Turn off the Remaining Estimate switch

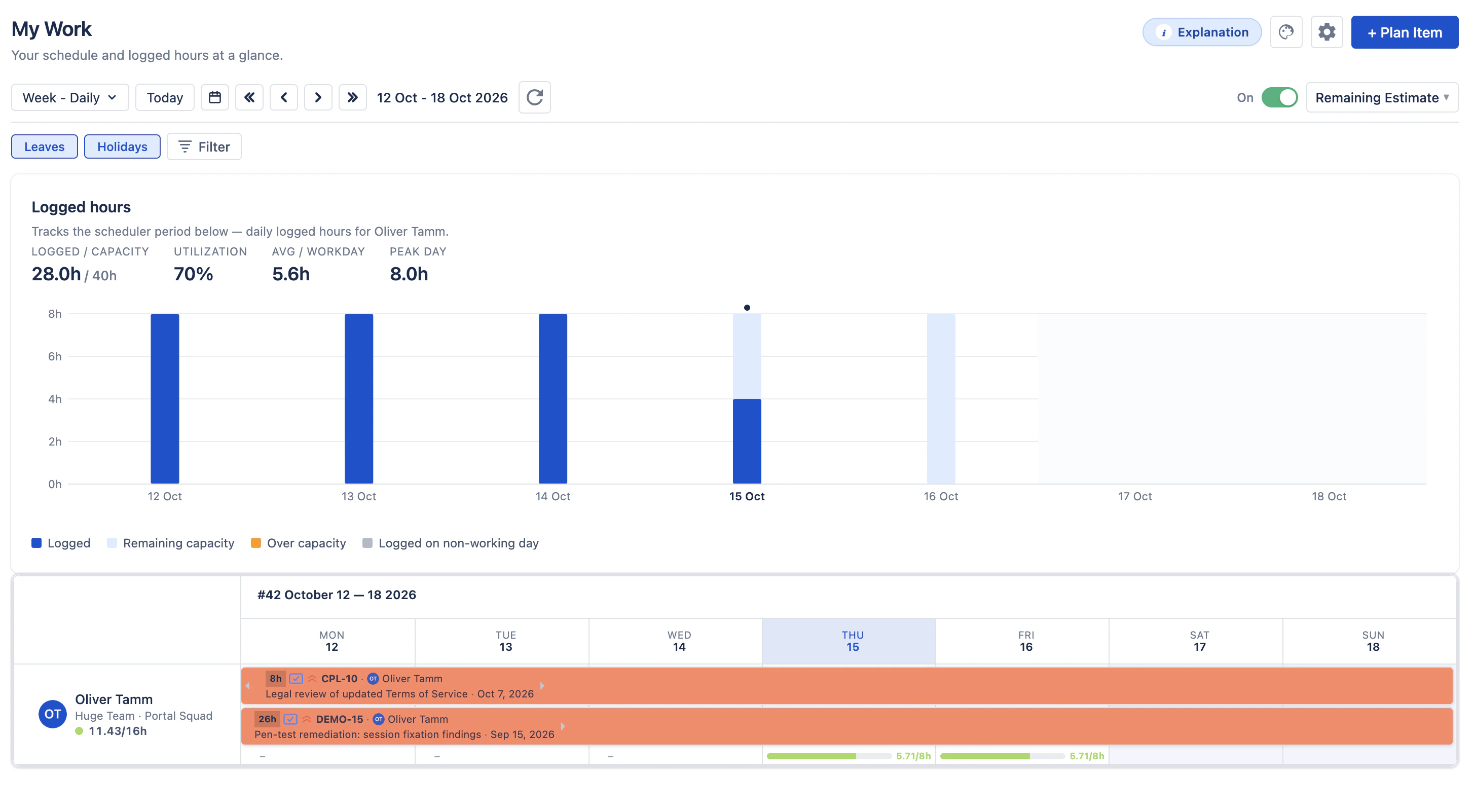[1280, 97]
